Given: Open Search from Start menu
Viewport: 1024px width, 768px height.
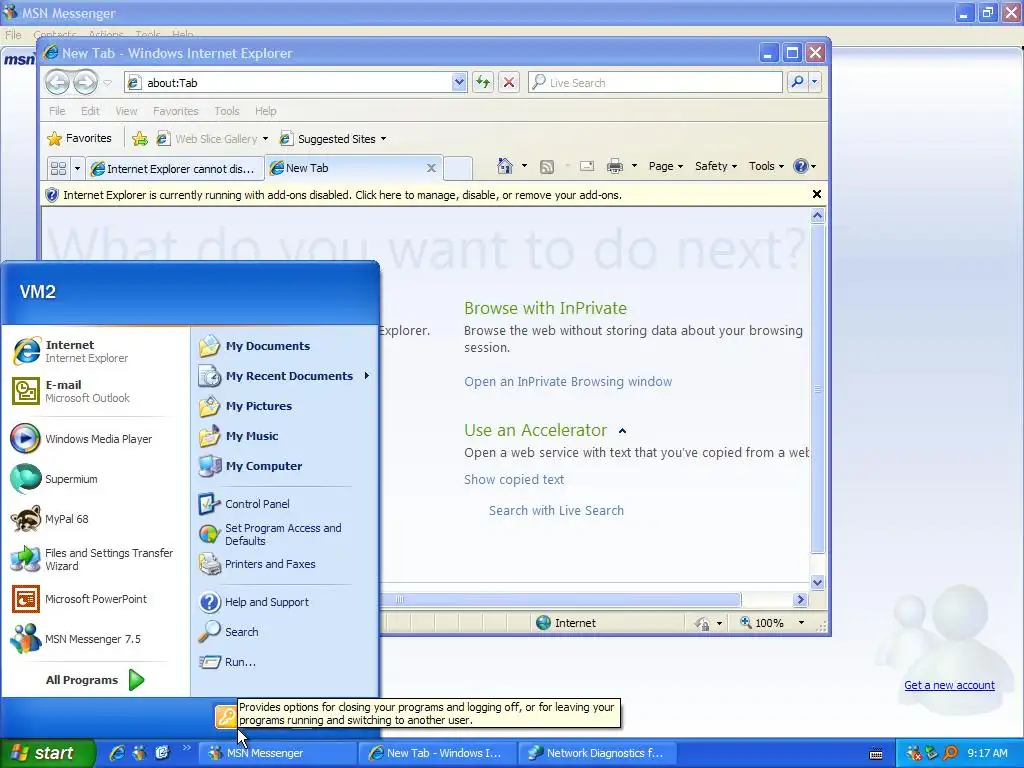Looking at the screenshot, I should pyautogui.click(x=229, y=632).
